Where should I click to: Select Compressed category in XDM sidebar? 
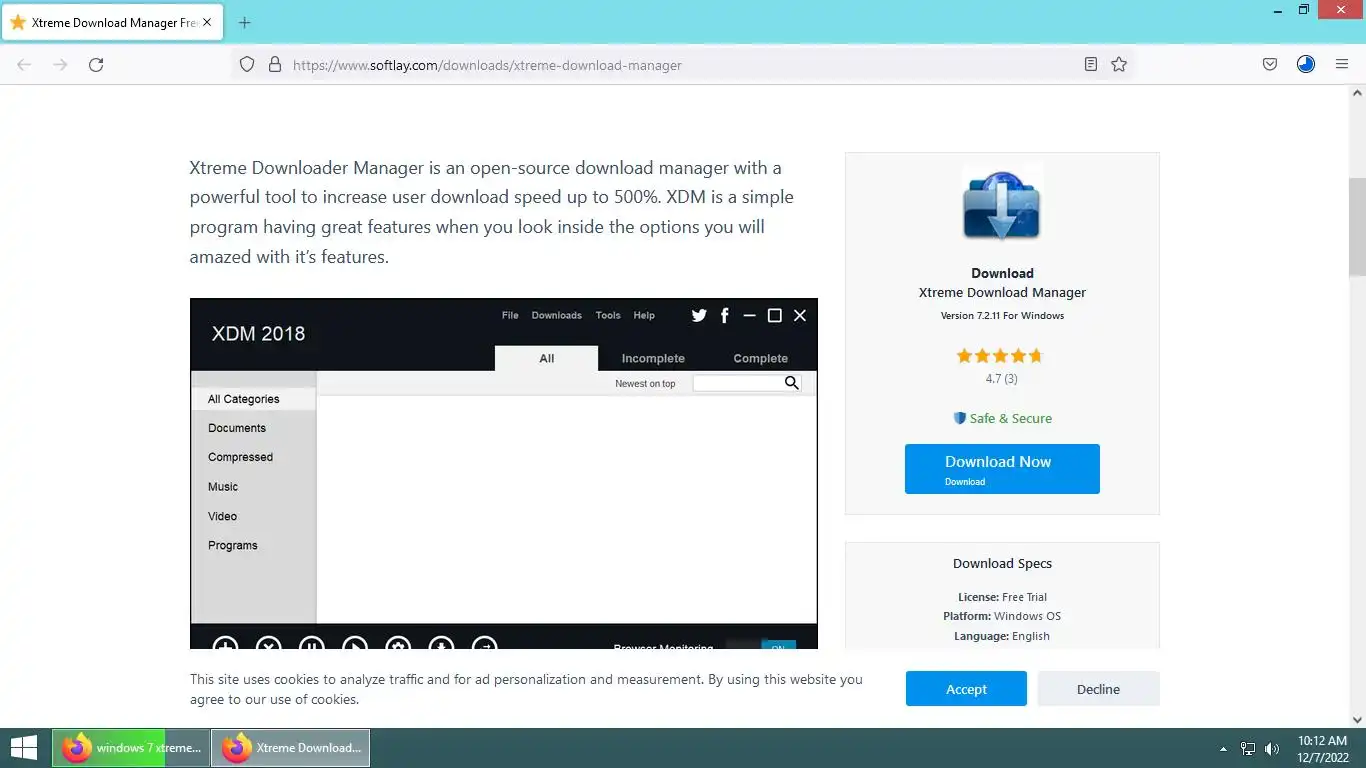tap(240, 457)
